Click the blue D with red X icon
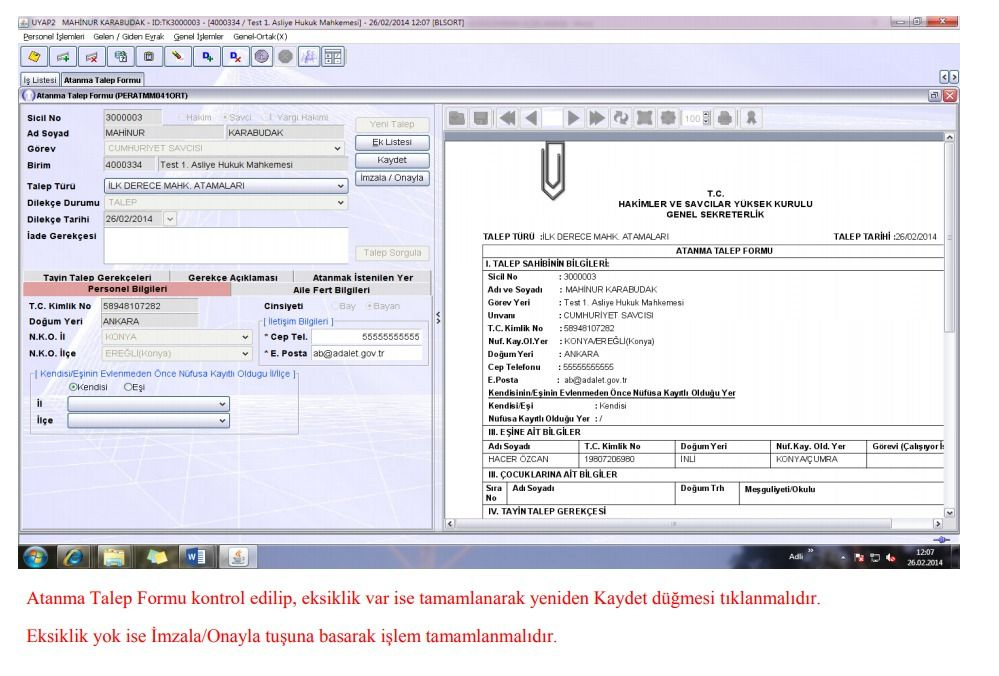Screen dimensions: 999x676 [x=236, y=57]
